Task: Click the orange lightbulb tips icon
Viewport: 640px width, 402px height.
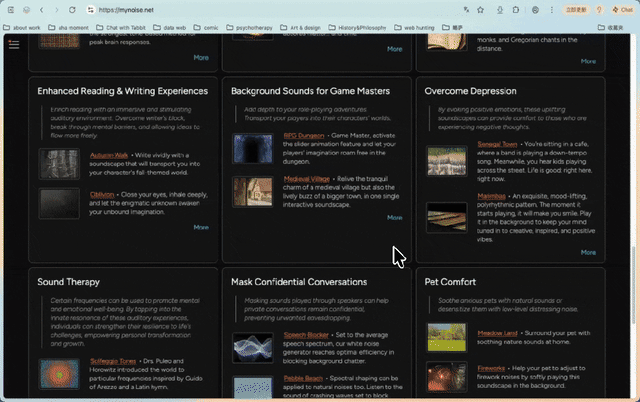Action: coord(599,10)
